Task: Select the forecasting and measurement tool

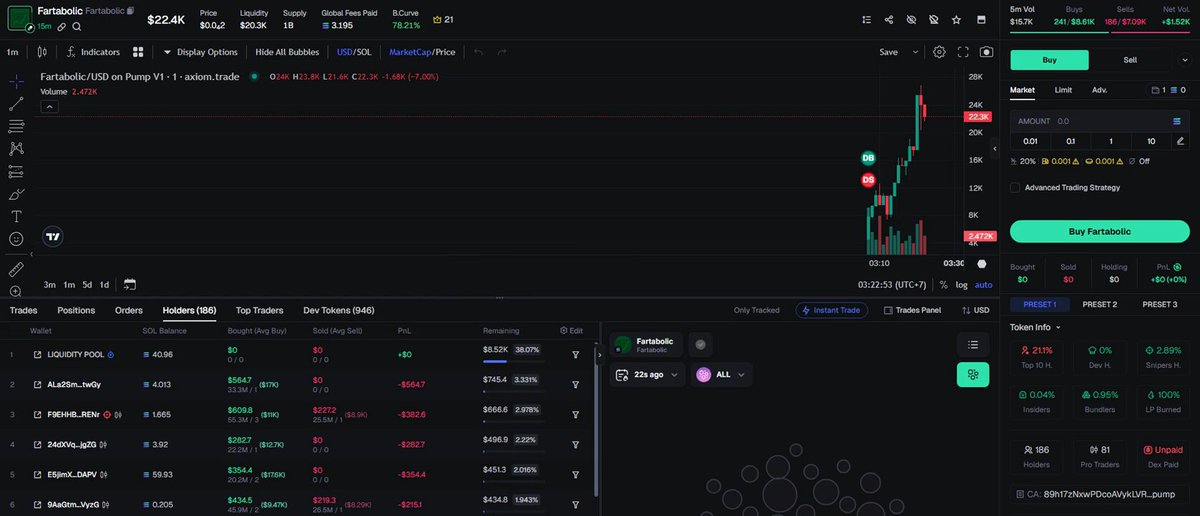Action: [16, 171]
